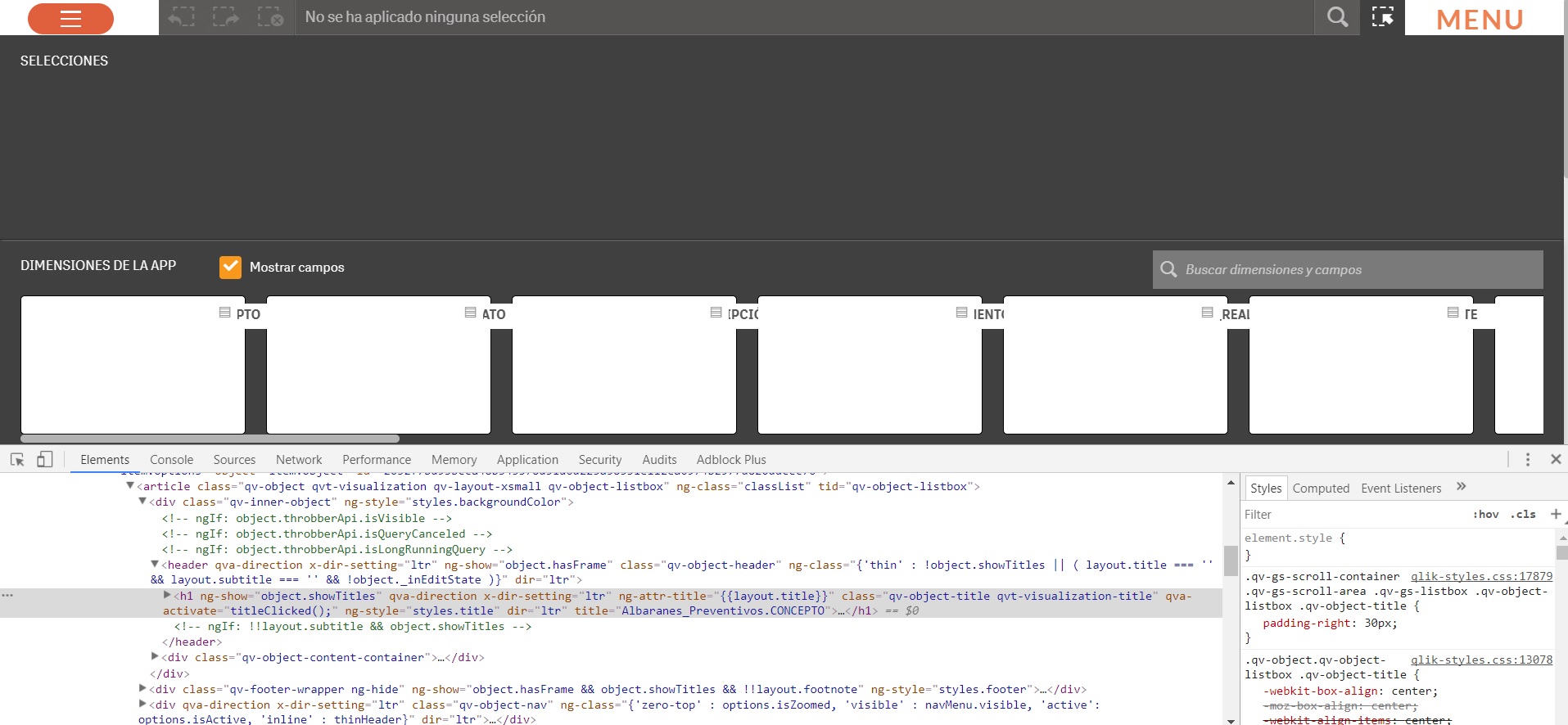This screenshot has width=1568, height=725.
Task: Go to the Memory tab
Action: tap(454, 460)
